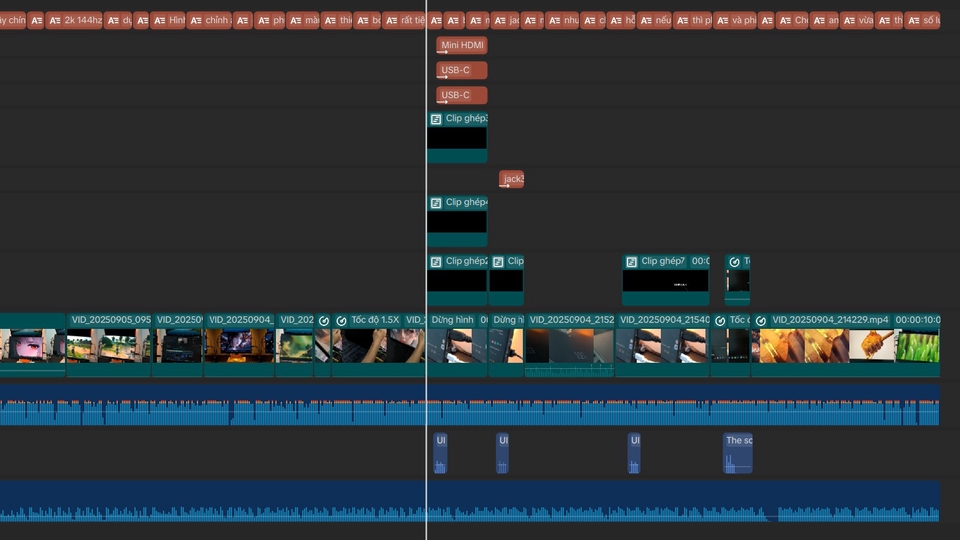Click the text icon on the "Hình" caption clip
Image resolution: width=960 pixels, height=540 pixels.
[159, 20]
